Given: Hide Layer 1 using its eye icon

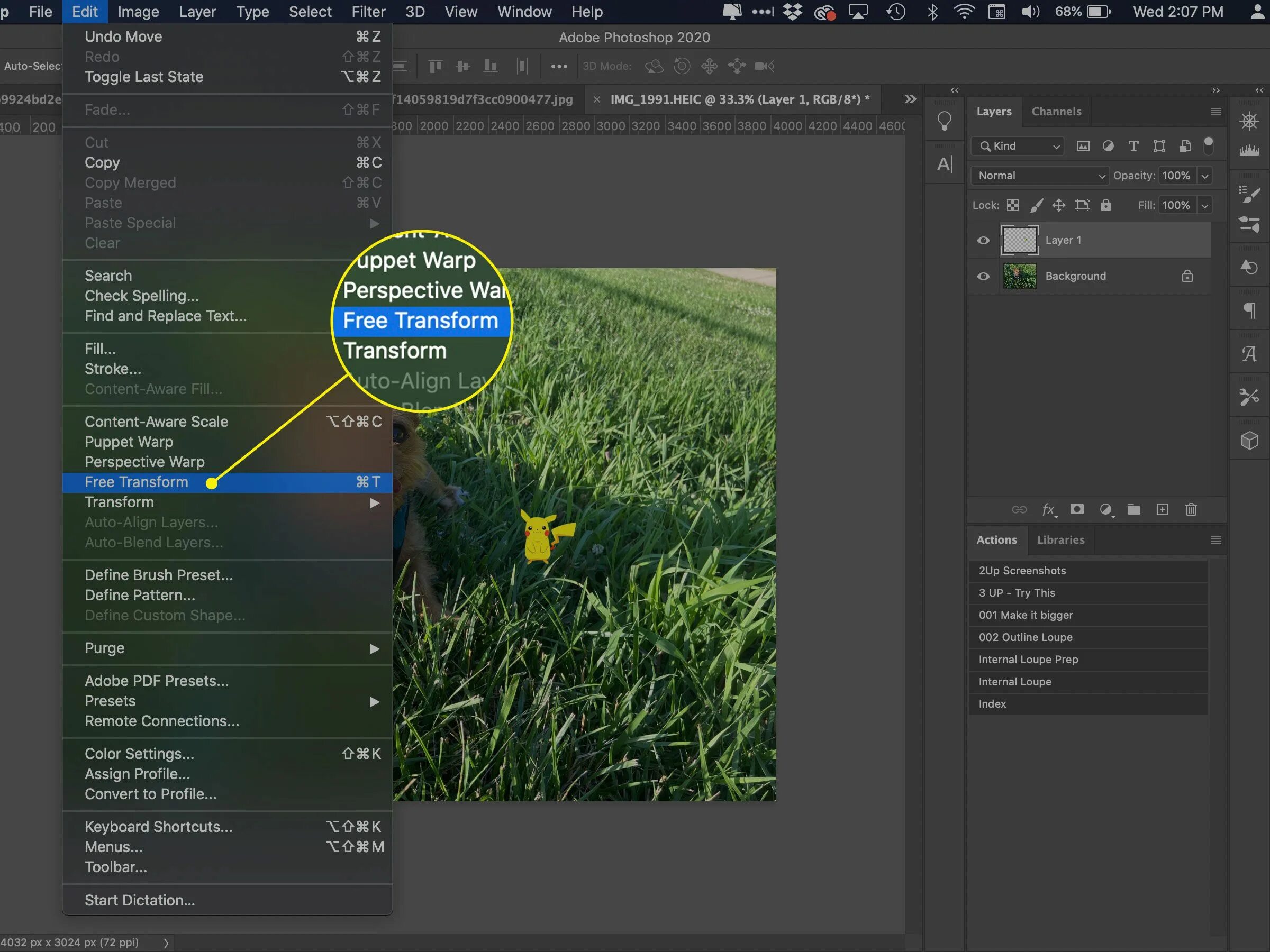Looking at the screenshot, I should (x=983, y=241).
